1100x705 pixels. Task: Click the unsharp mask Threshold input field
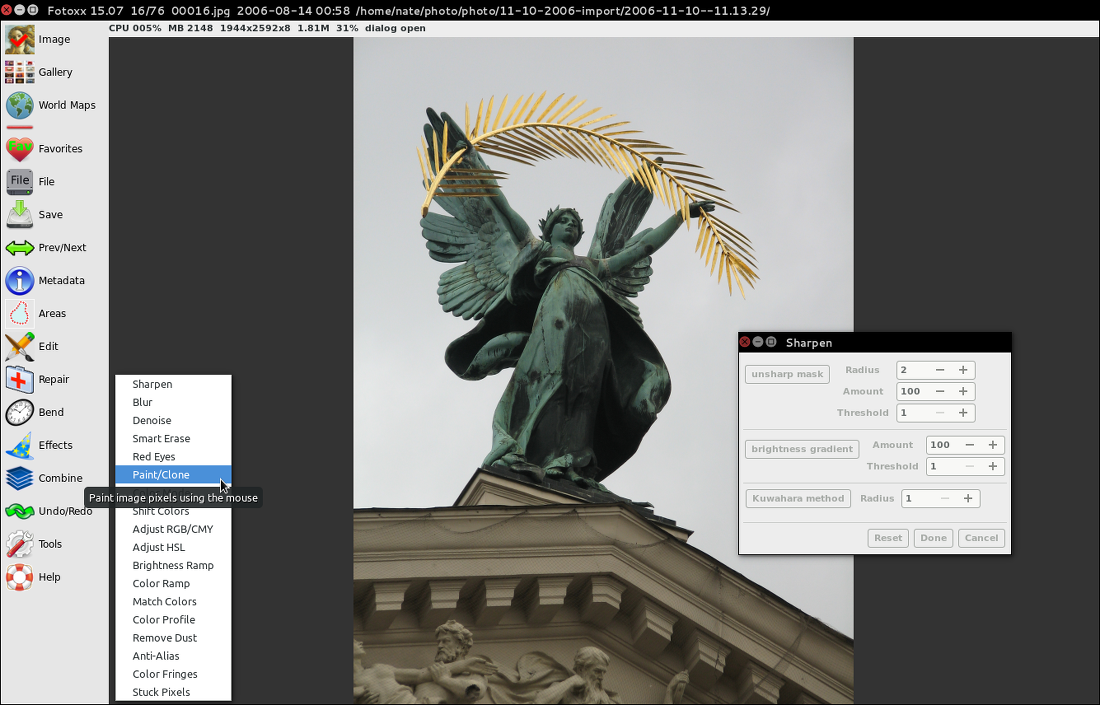tap(913, 413)
